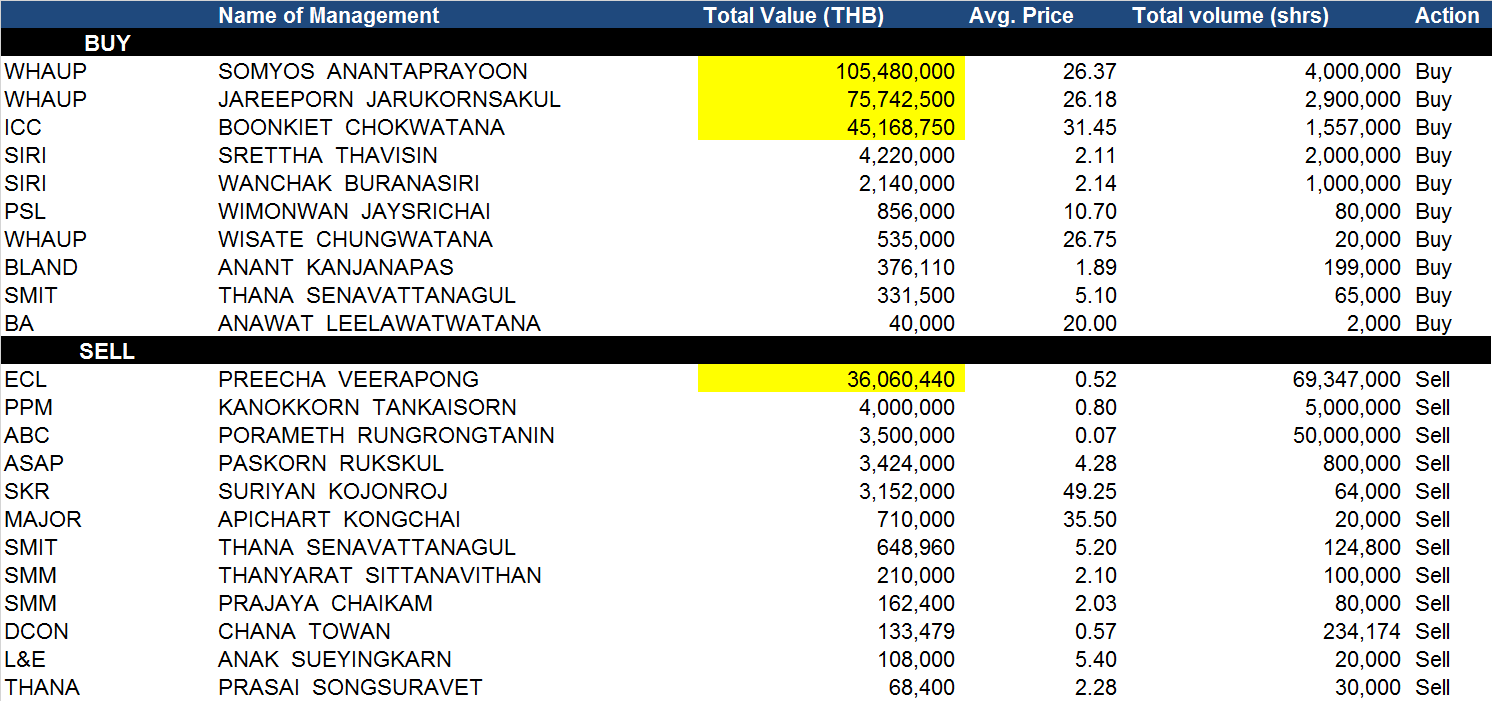Viewport: 1492px width, 701px height.
Task: Click the name BOONKIET CHOKWATANA
Action: (361, 127)
